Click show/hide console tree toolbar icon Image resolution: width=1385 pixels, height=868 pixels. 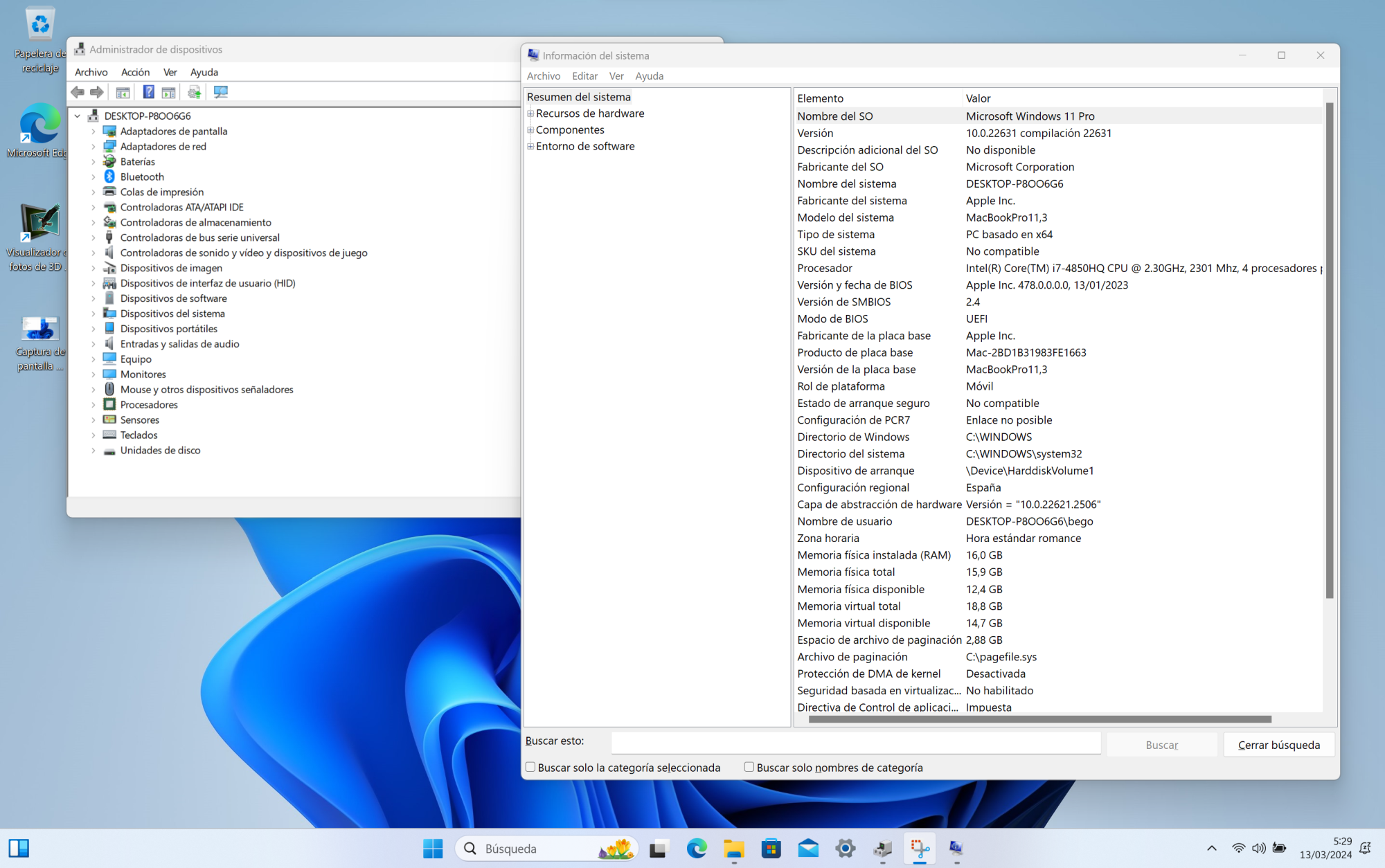coord(123,92)
